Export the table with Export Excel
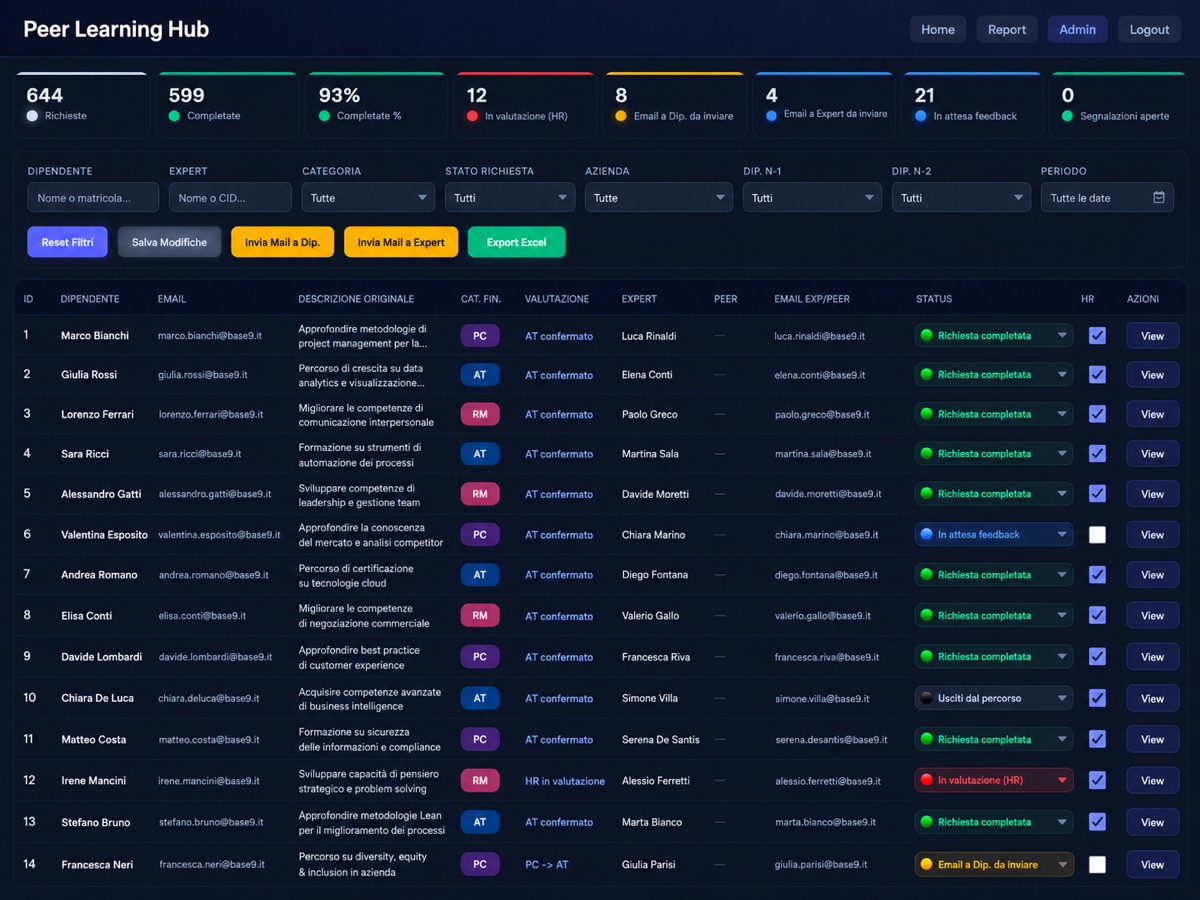The width and height of the screenshot is (1200, 900). click(x=516, y=242)
